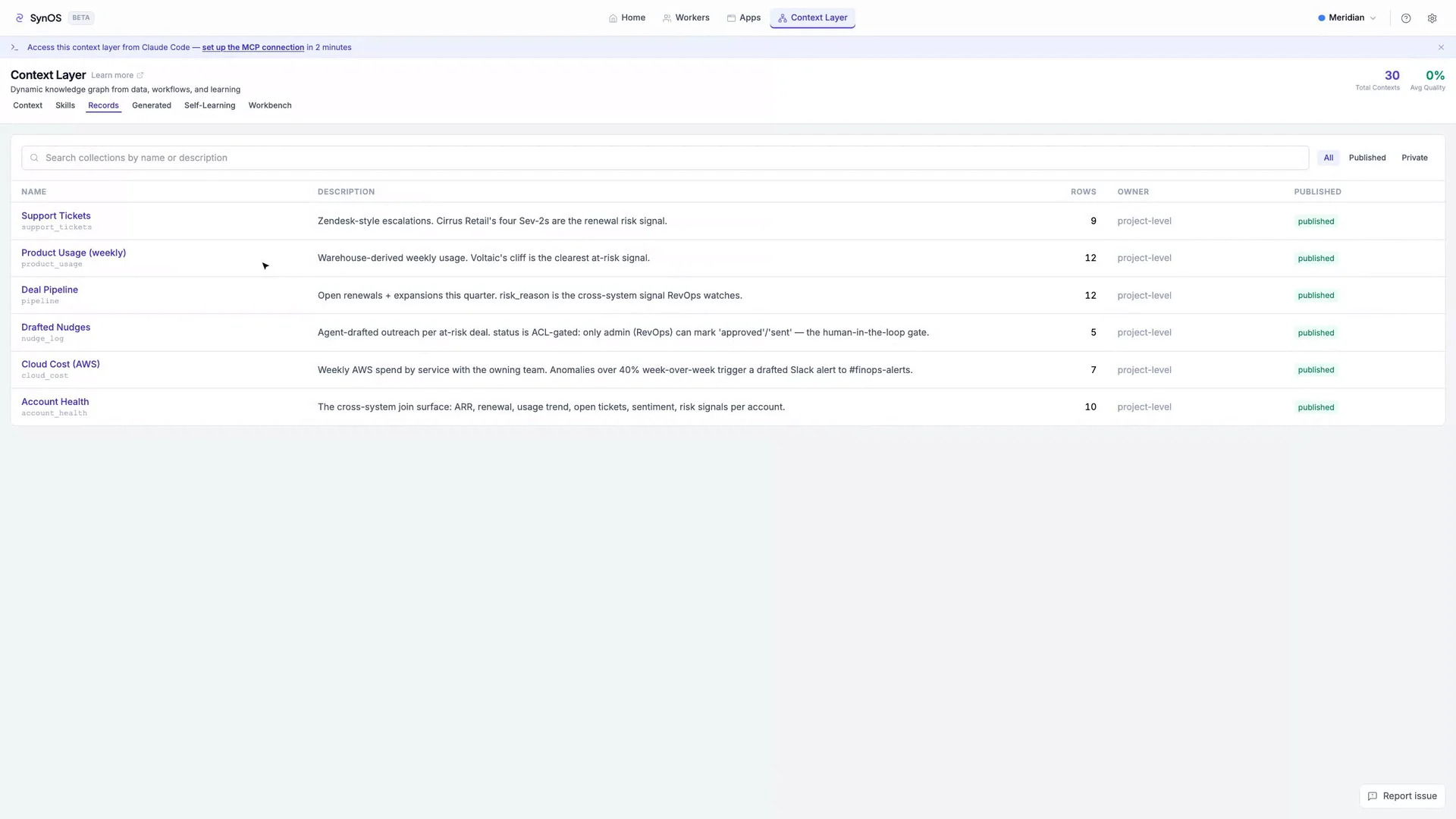1456x819 pixels.
Task: Open the Drafted Nudges collection
Action: pos(55,328)
